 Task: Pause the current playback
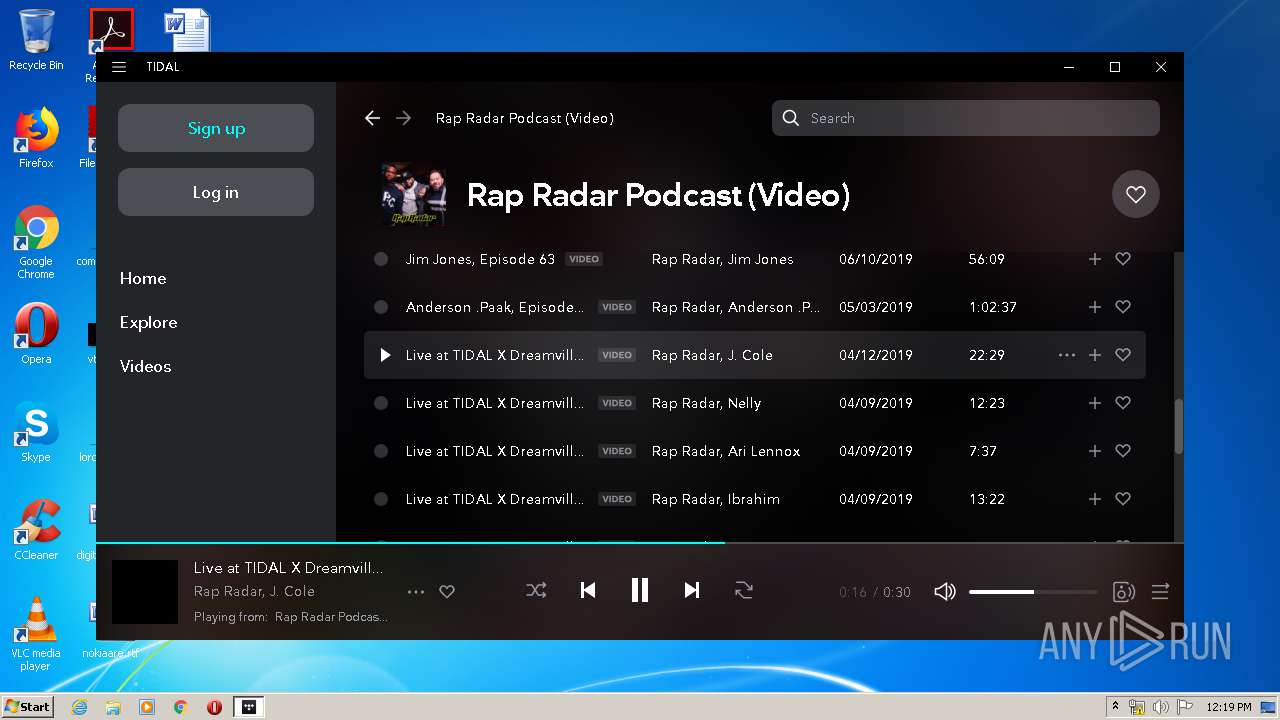click(x=640, y=591)
